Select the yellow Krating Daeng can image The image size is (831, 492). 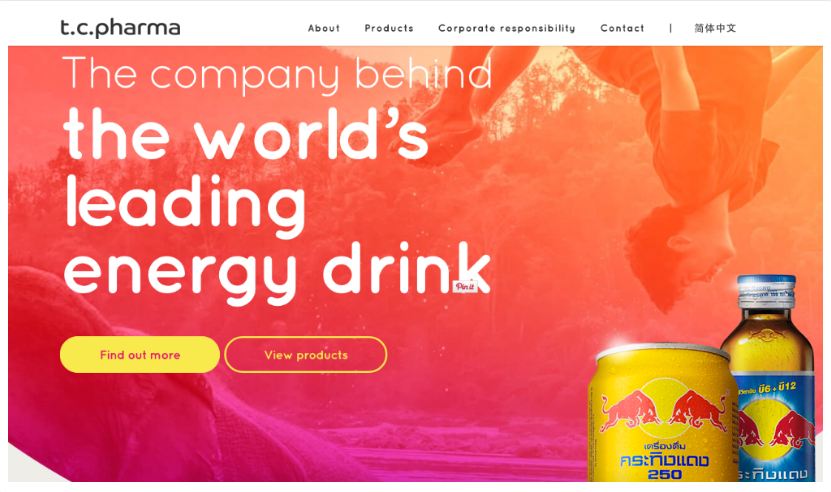(x=662, y=414)
